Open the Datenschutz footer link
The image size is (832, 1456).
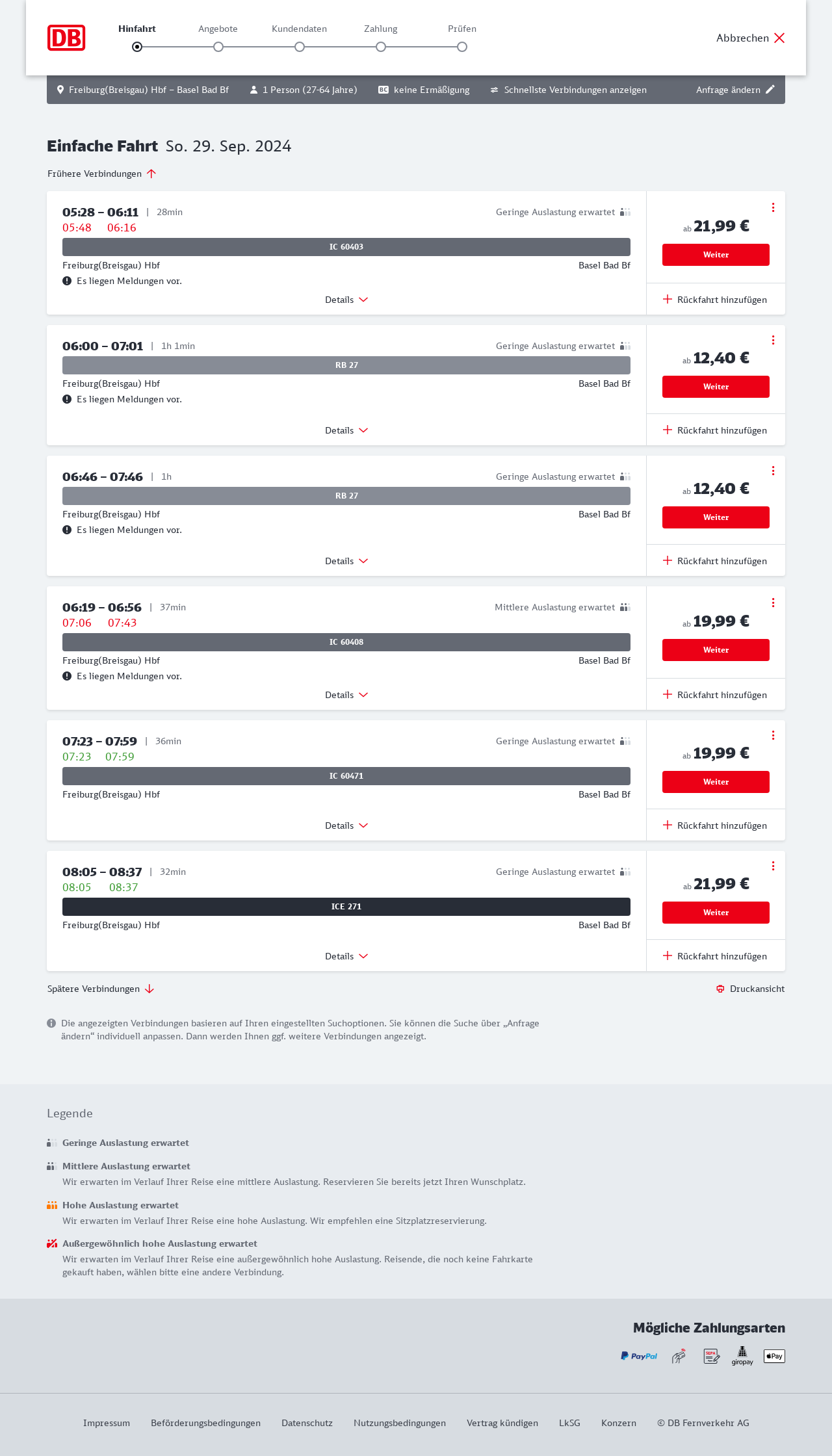pos(307,1423)
